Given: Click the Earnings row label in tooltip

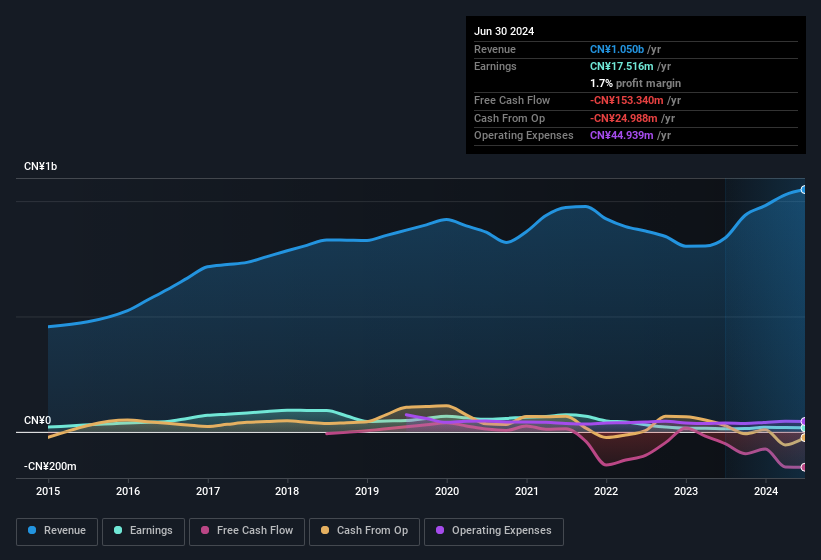Looking at the screenshot, I should click(x=495, y=66).
